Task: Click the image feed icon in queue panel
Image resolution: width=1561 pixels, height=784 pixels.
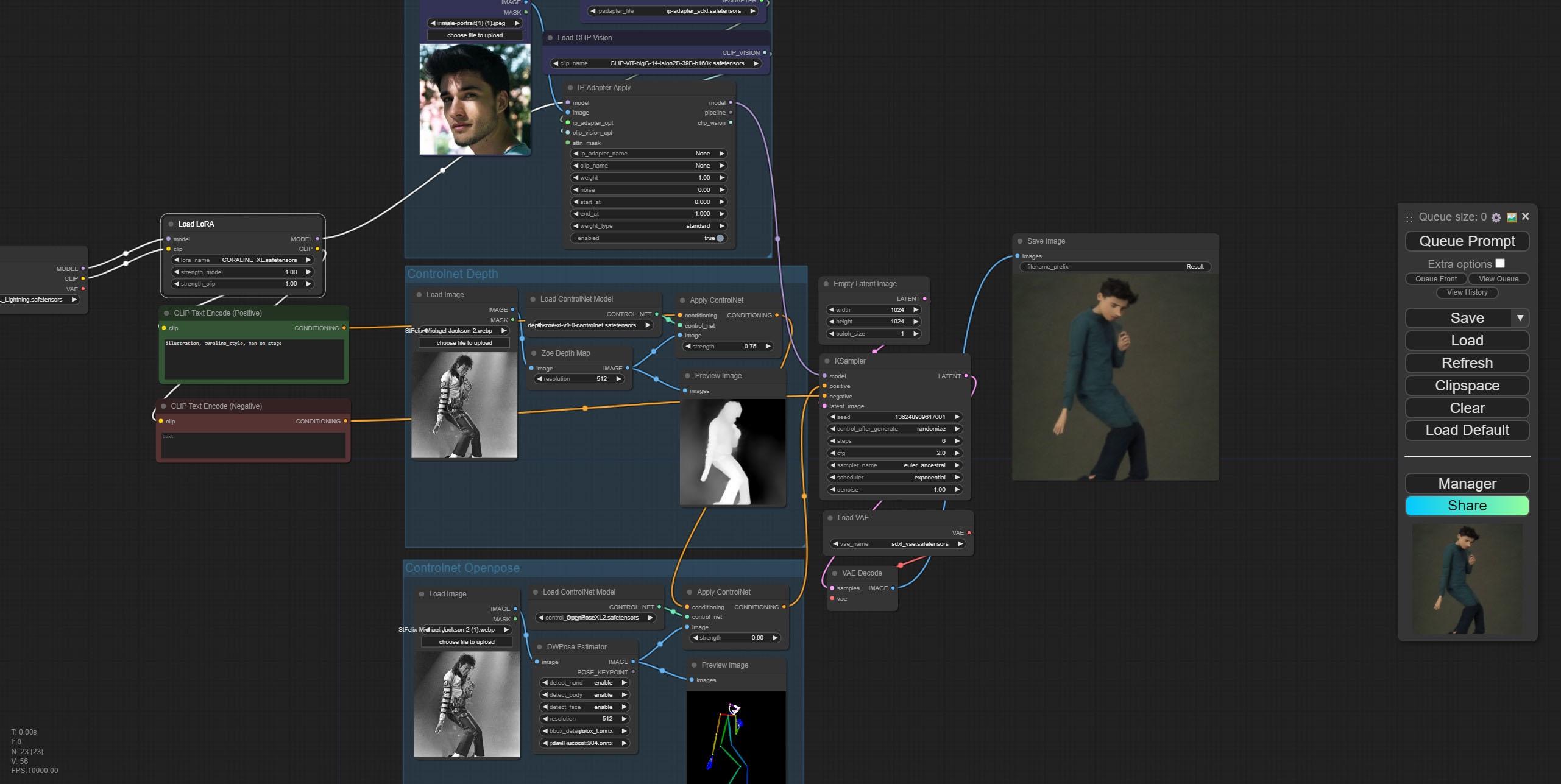Action: click(1511, 217)
